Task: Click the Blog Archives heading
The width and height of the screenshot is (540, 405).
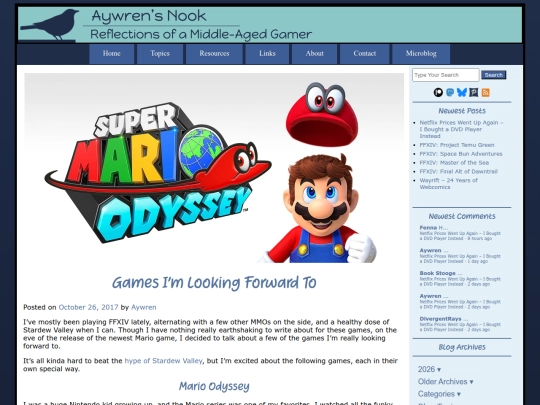Action: [x=462, y=347]
